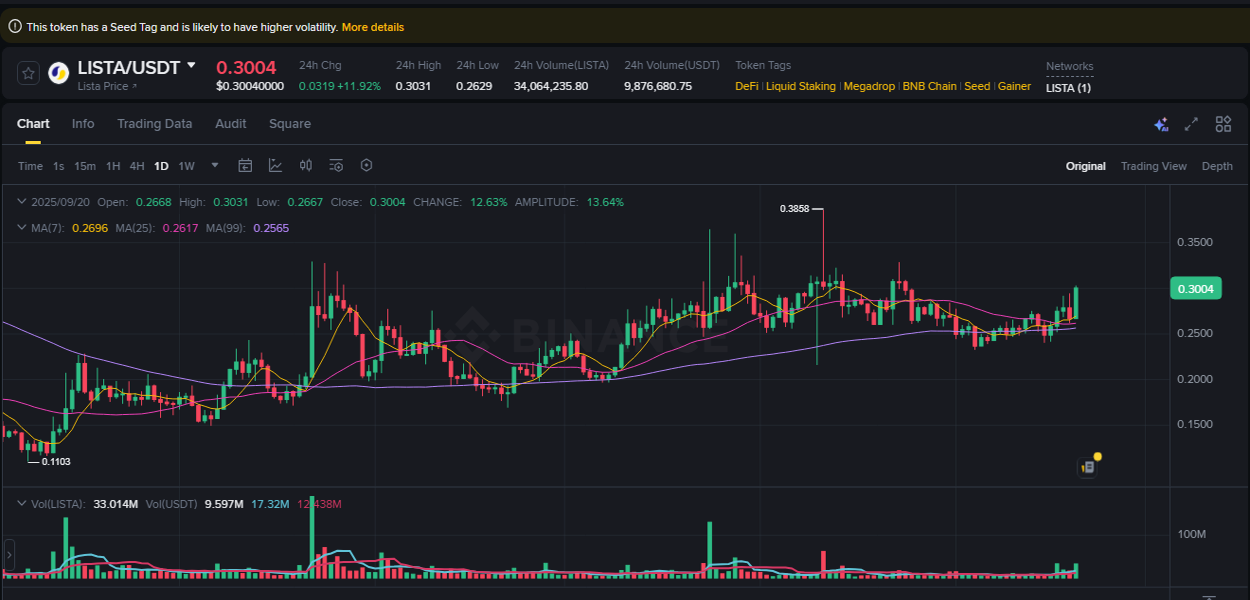Click the Liquid Staking token tag
The image size is (1250, 600).
tap(800, 86)
